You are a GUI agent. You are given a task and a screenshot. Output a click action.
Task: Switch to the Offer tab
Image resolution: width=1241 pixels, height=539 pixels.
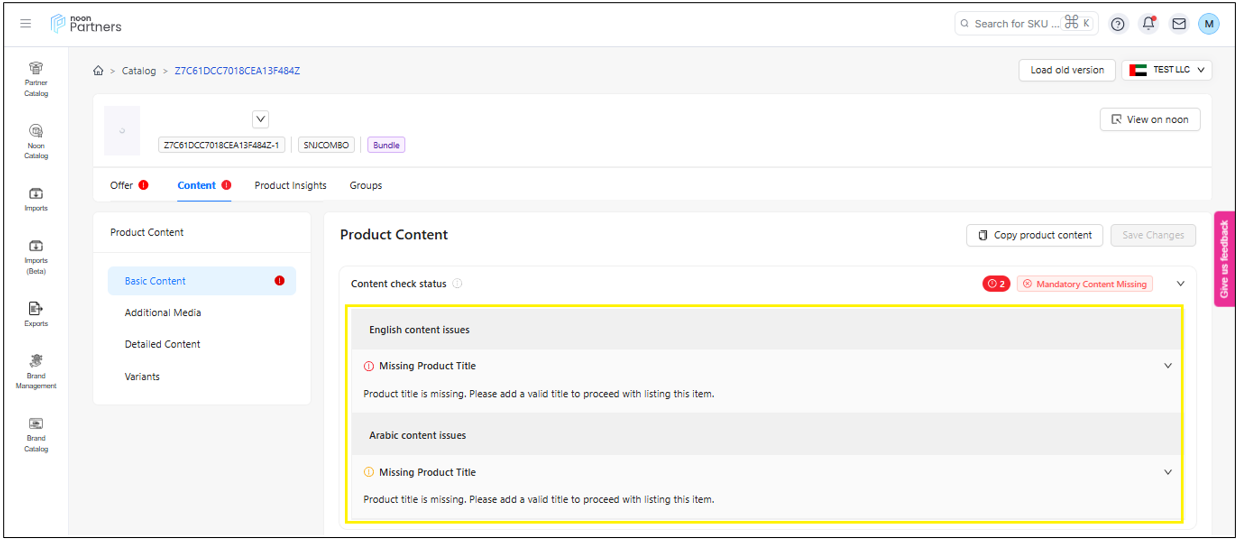[x=122, y=185]
